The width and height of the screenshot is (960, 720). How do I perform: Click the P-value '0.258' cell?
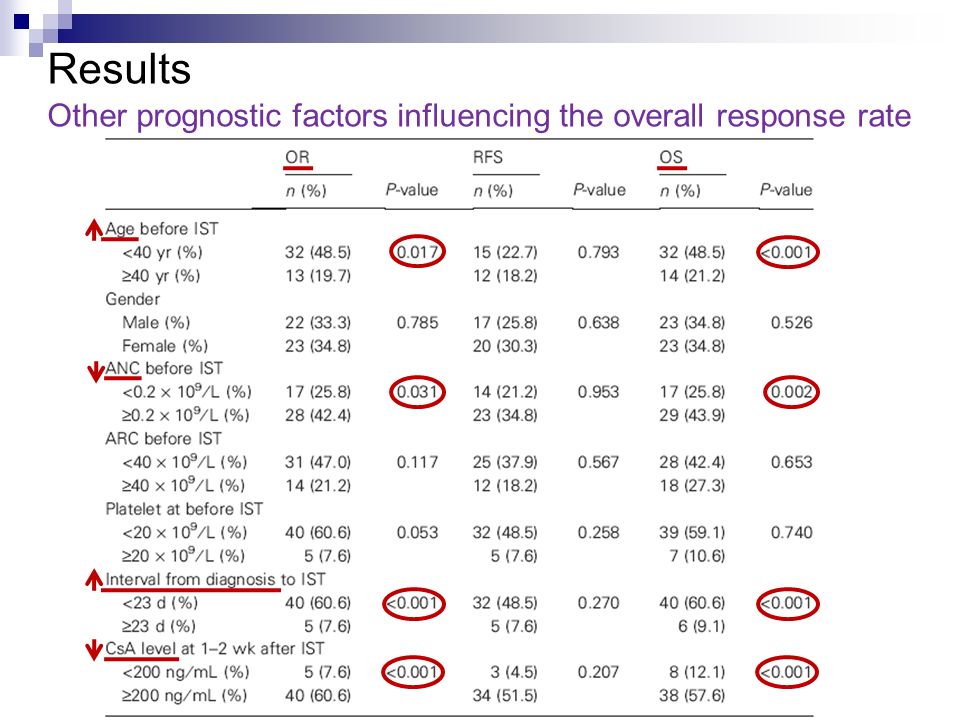[598, 532]
